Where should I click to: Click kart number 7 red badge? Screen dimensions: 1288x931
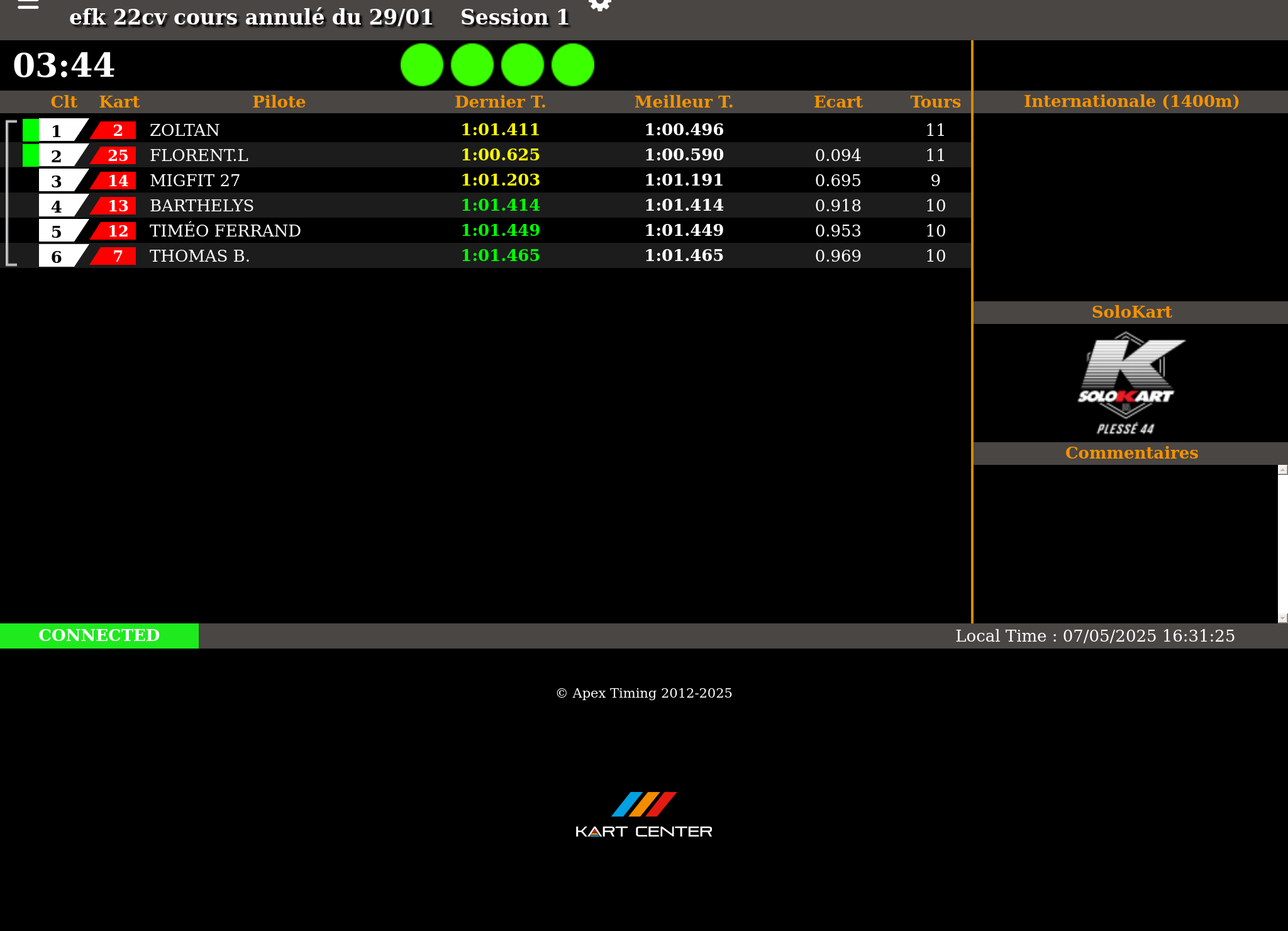pyautogui.click(x=116, y=256)
